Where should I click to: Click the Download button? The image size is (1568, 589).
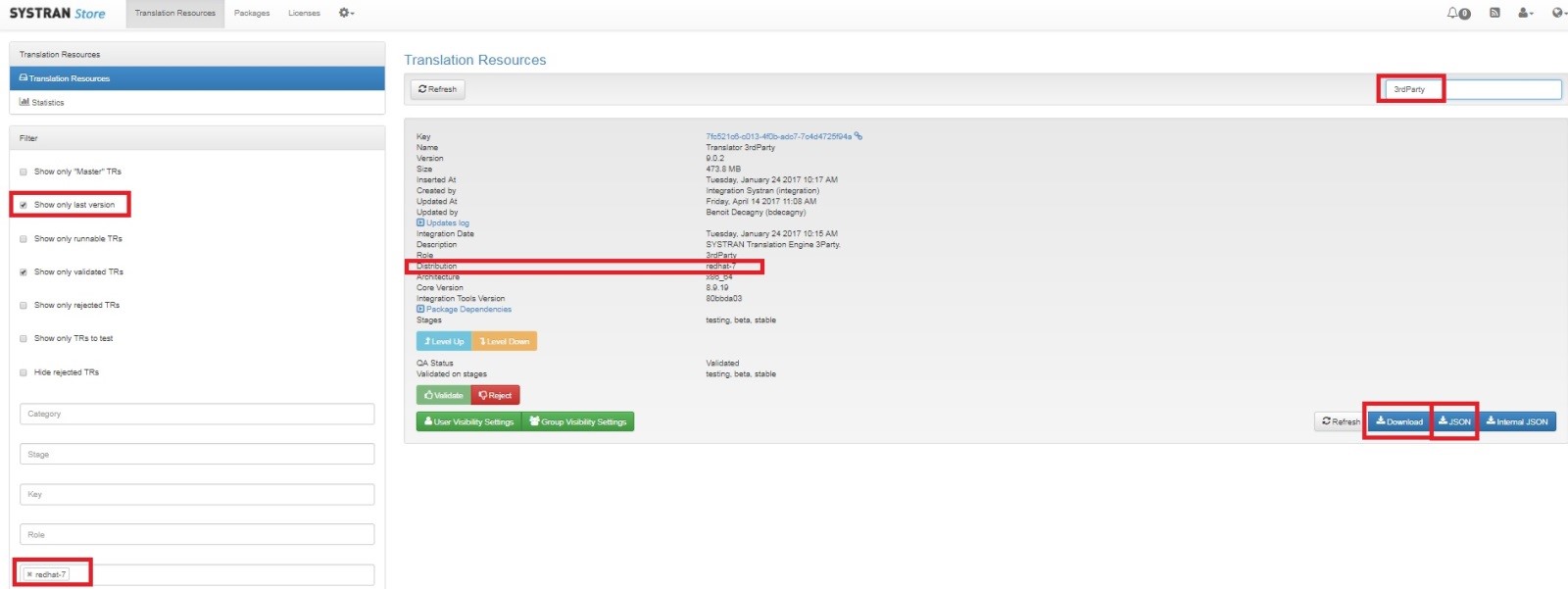point(1399,421)
